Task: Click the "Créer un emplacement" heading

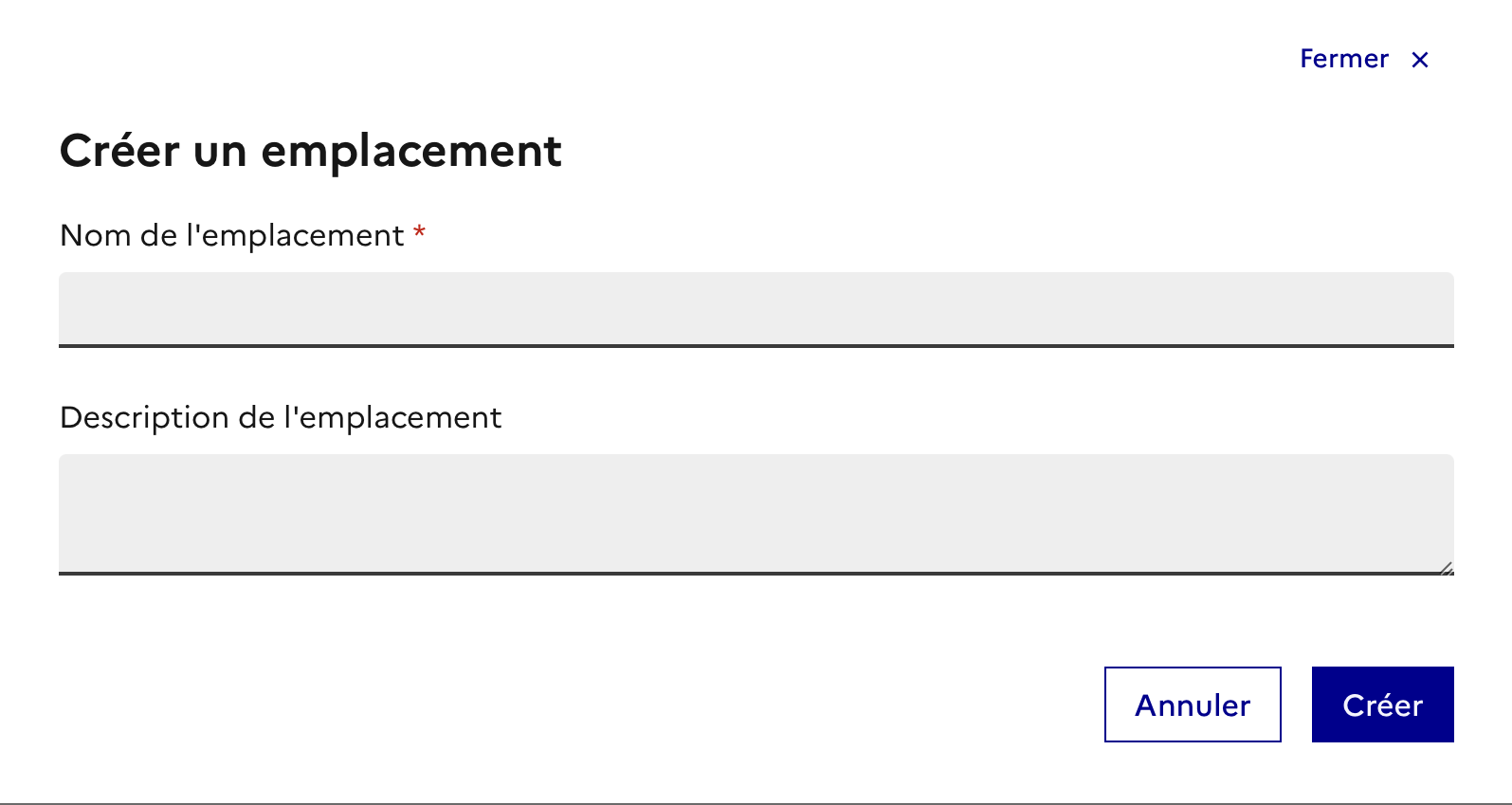Action: pyautogui.click(x=311, y=151)
